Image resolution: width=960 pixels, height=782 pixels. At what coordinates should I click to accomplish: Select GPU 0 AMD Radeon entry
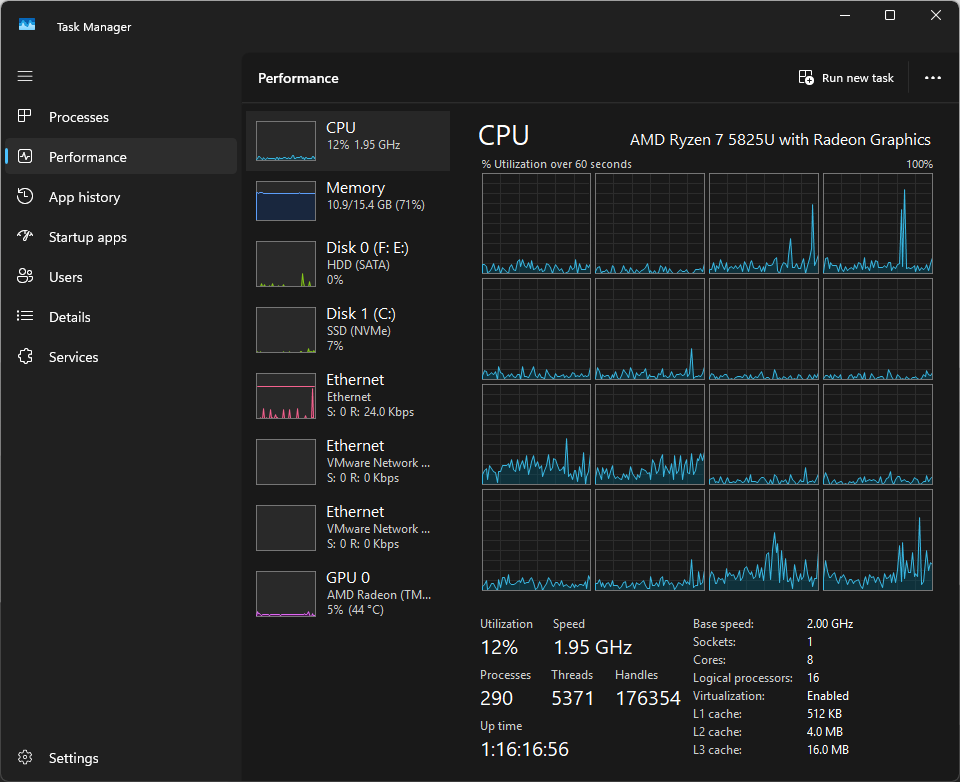pyautogui.click(x=348, y=593)
